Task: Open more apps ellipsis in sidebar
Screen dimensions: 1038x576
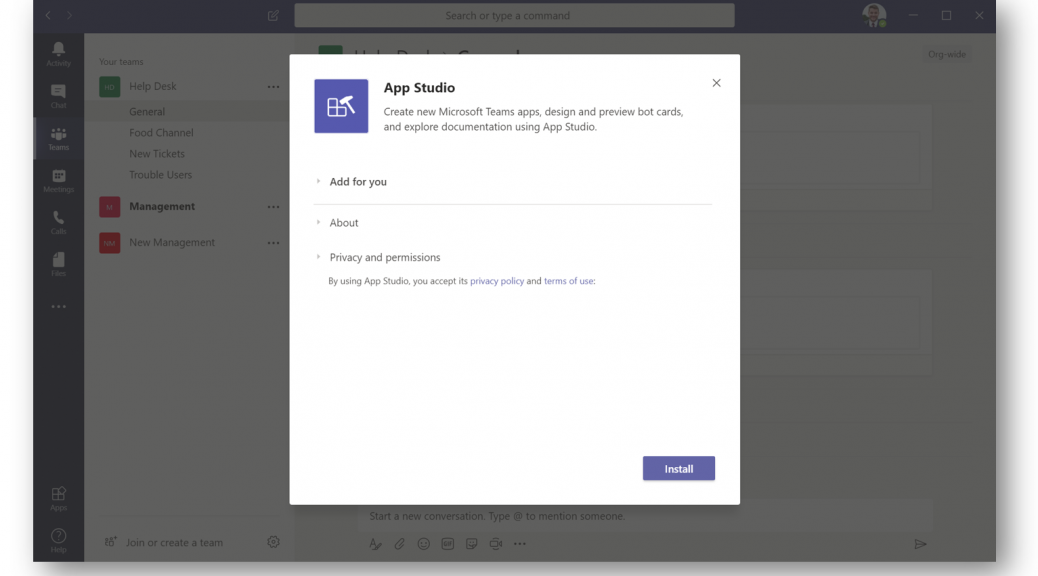Action: click(58, 307)
